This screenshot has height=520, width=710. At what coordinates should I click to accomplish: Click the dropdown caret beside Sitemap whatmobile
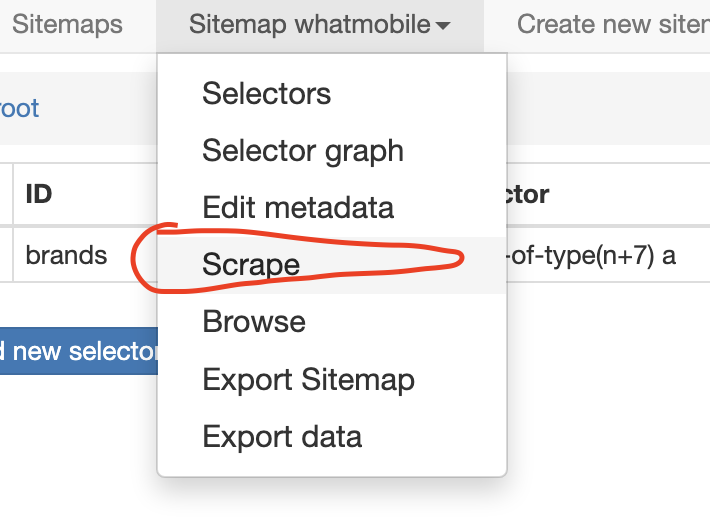click(443, 26)
